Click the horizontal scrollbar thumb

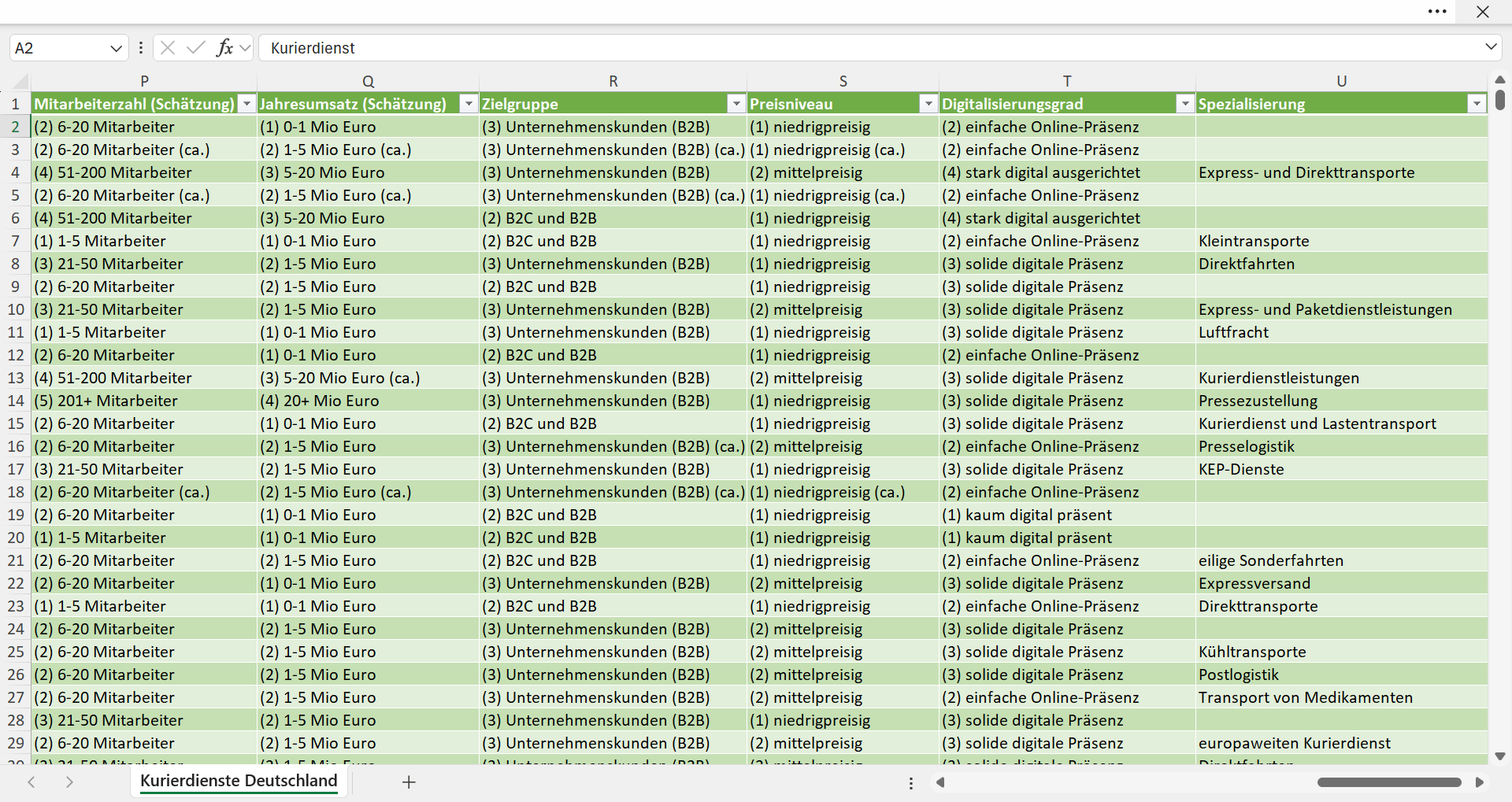(x=1389, y=782)
